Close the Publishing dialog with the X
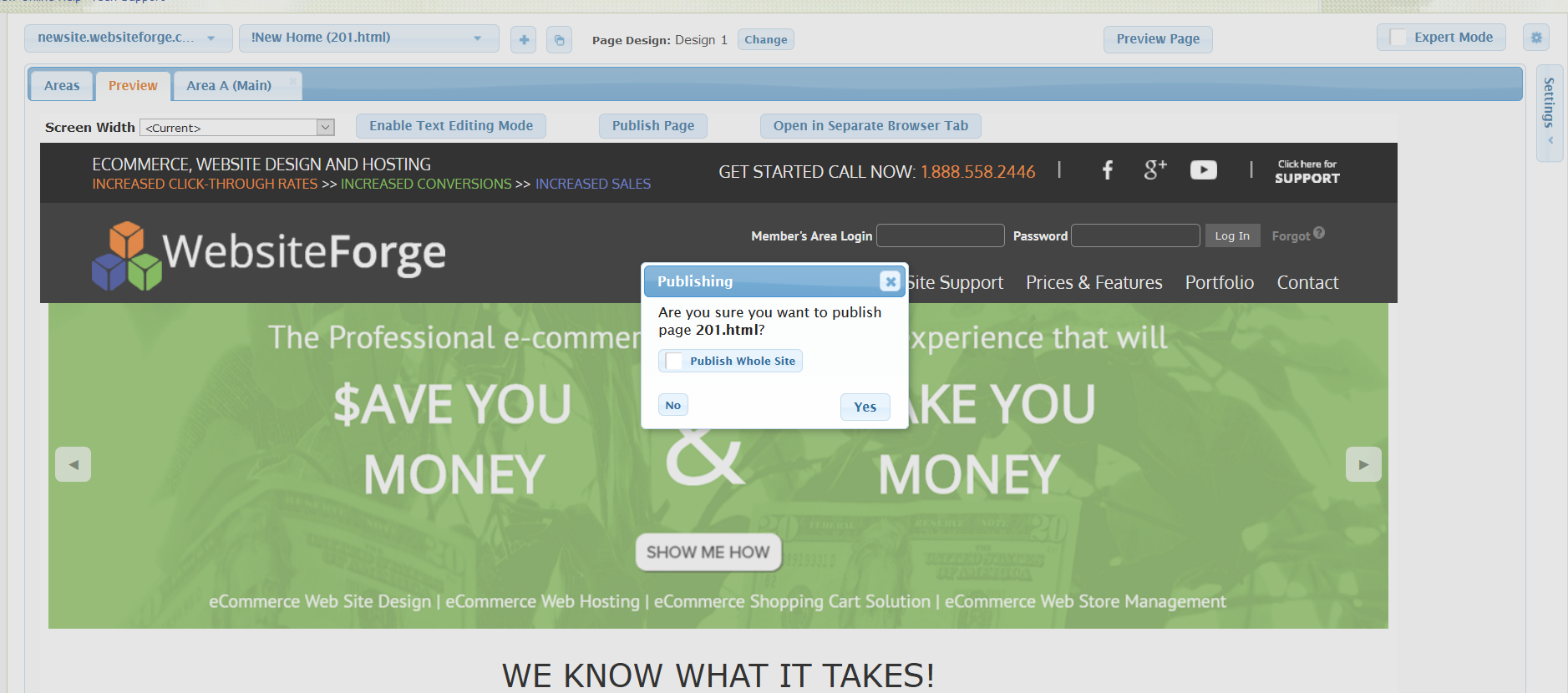 (x=891, y=281)
